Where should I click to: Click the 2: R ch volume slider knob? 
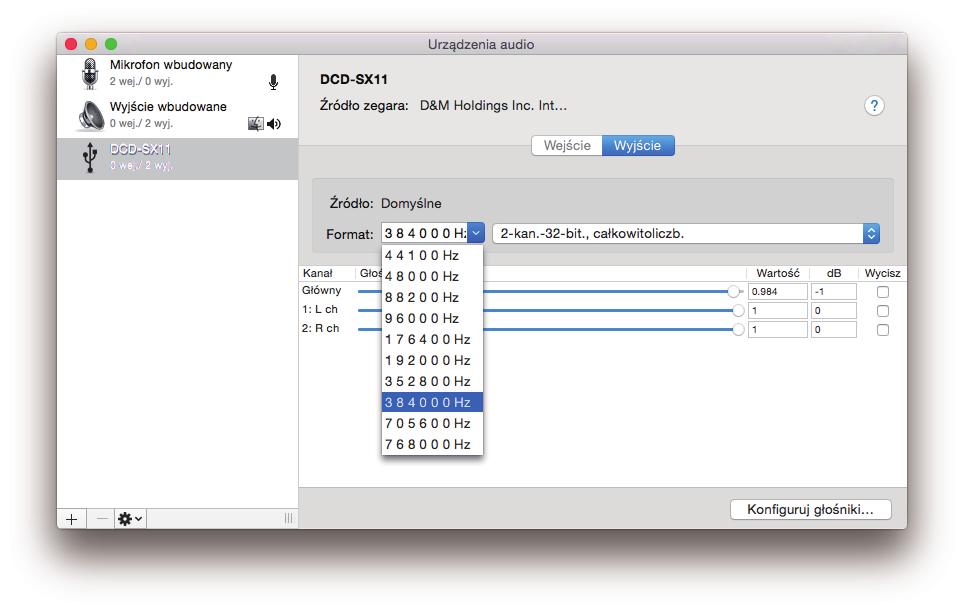(738, 330)
